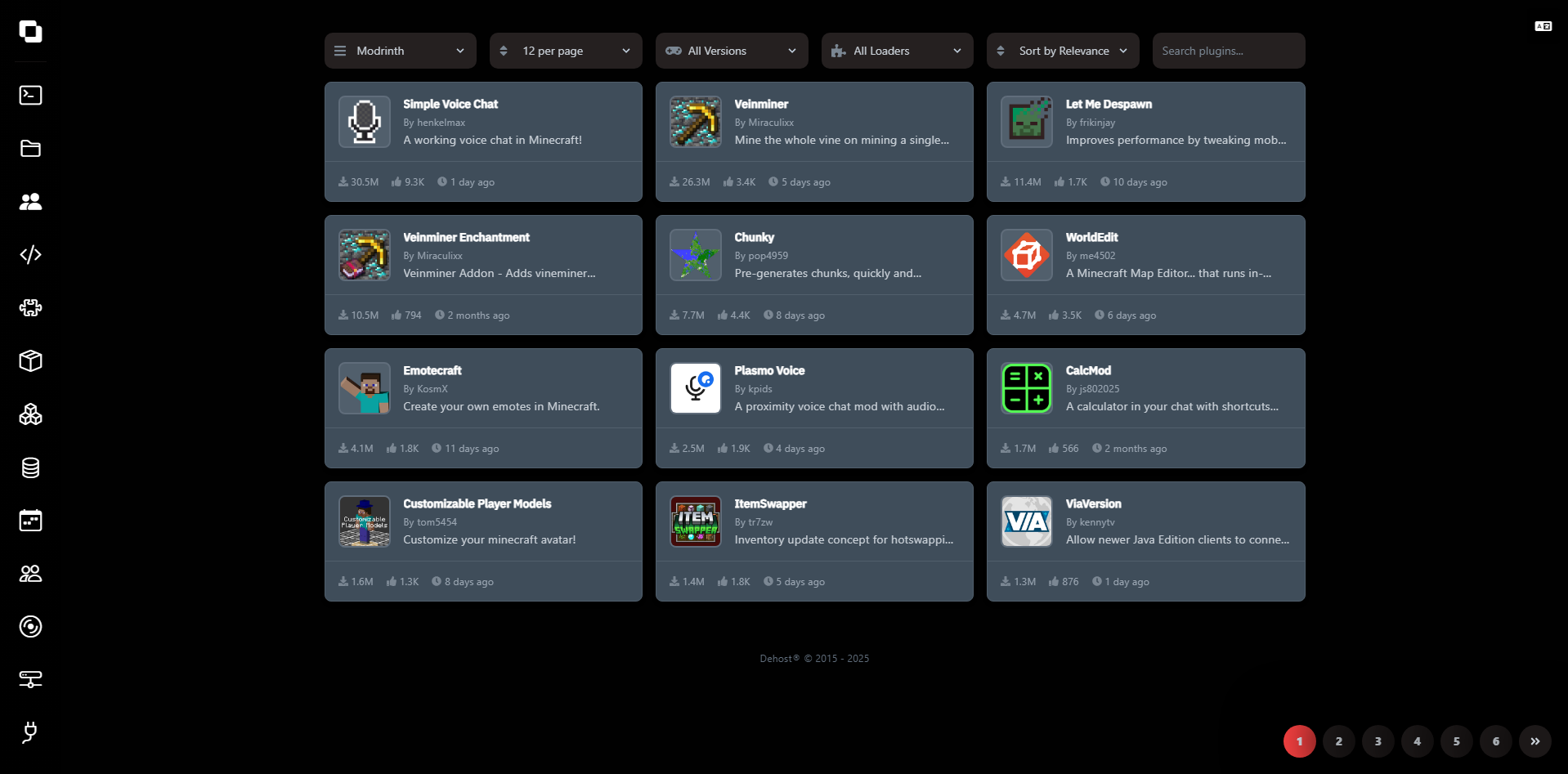The image size is (1568, 774).
Task: Click the Simple Voice Chat microphone thumbnail
Action: click(x=365, y=122)
